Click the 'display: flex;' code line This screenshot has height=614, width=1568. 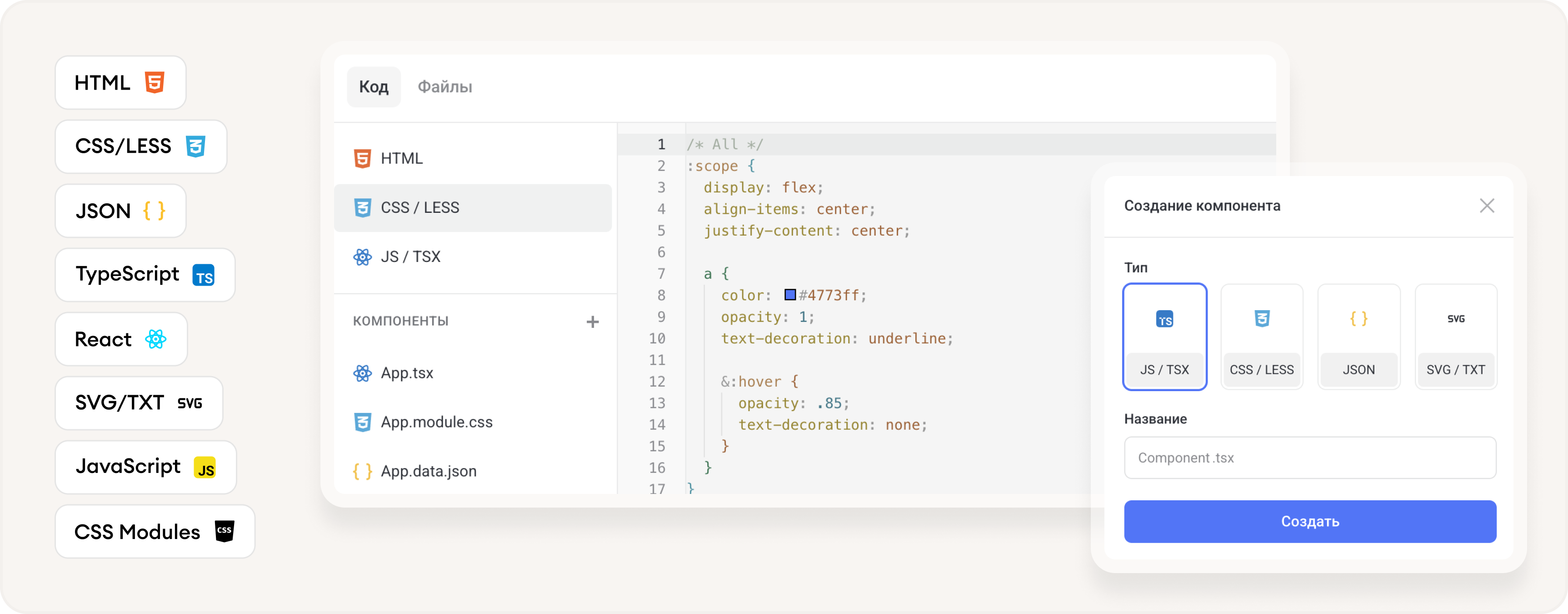pyautogui.click(x=763, y=187)
